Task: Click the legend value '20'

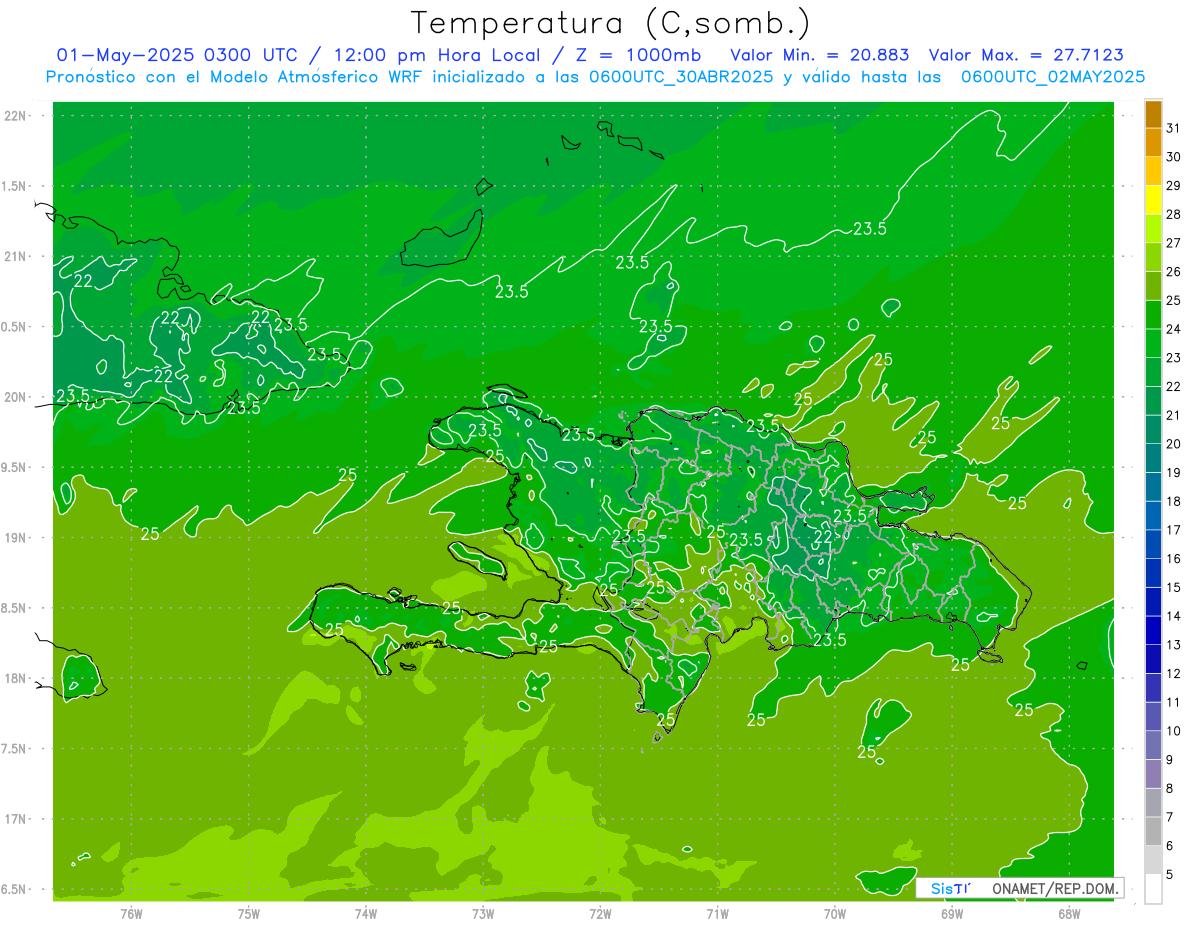Action: (1174, 444)
